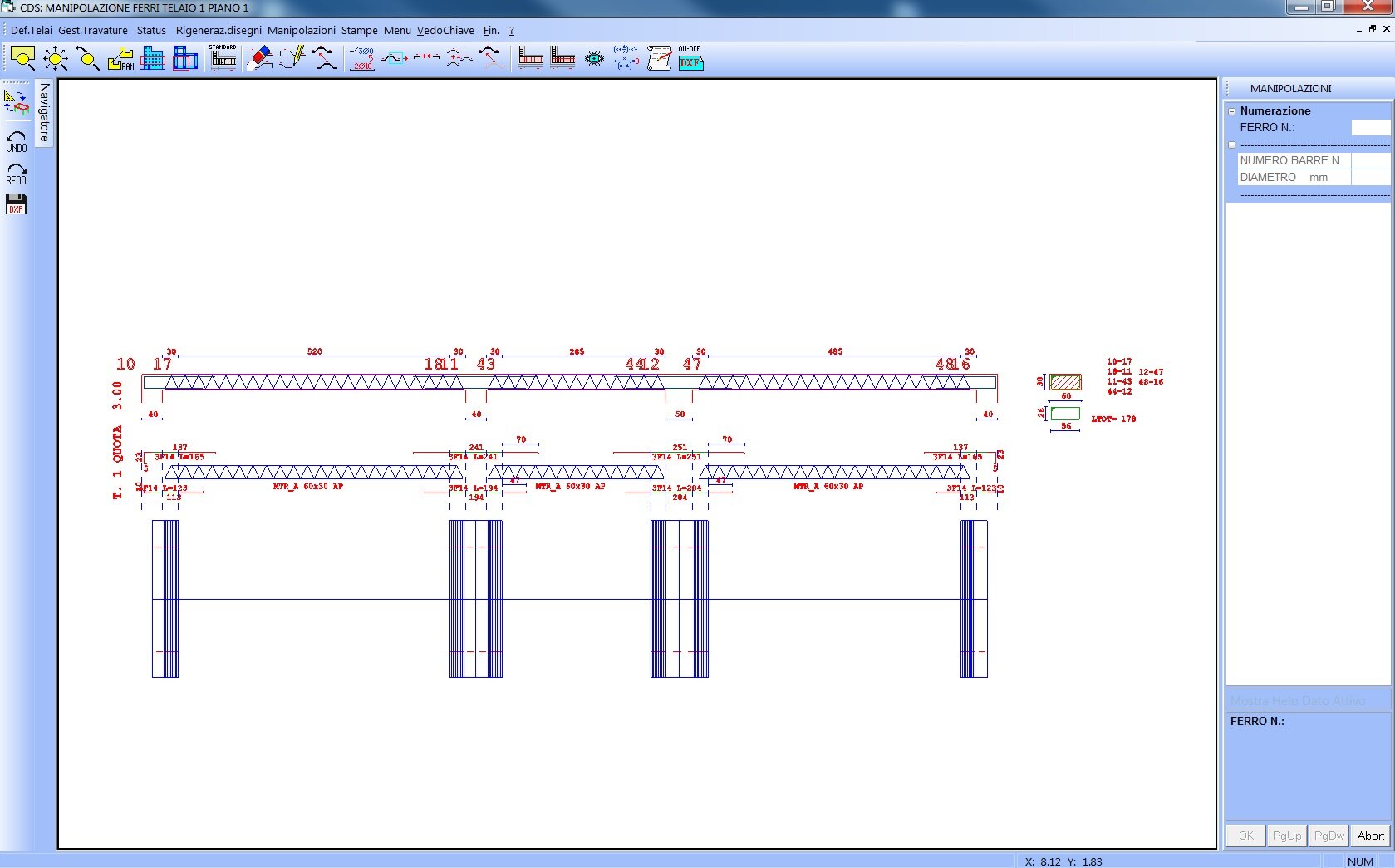This screenshot has height=868, width=1395.
Task: Open the Rigeneraz.disegni menu
Action: pos(219,31)
